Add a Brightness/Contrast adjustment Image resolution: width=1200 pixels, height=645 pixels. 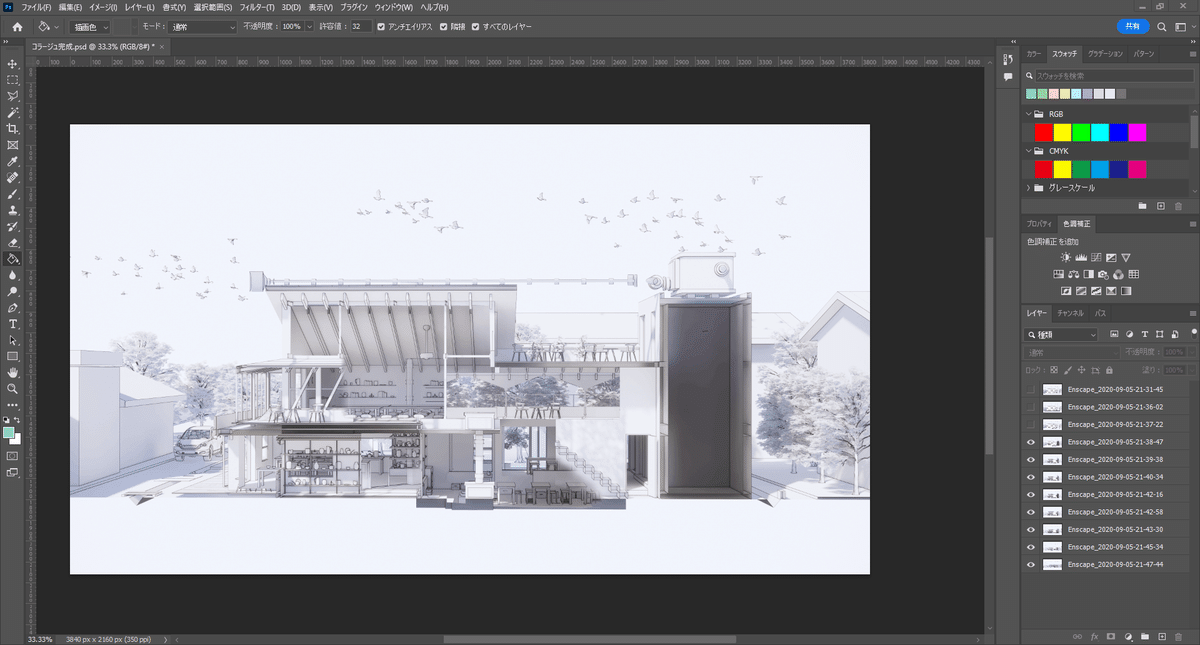1064,258
